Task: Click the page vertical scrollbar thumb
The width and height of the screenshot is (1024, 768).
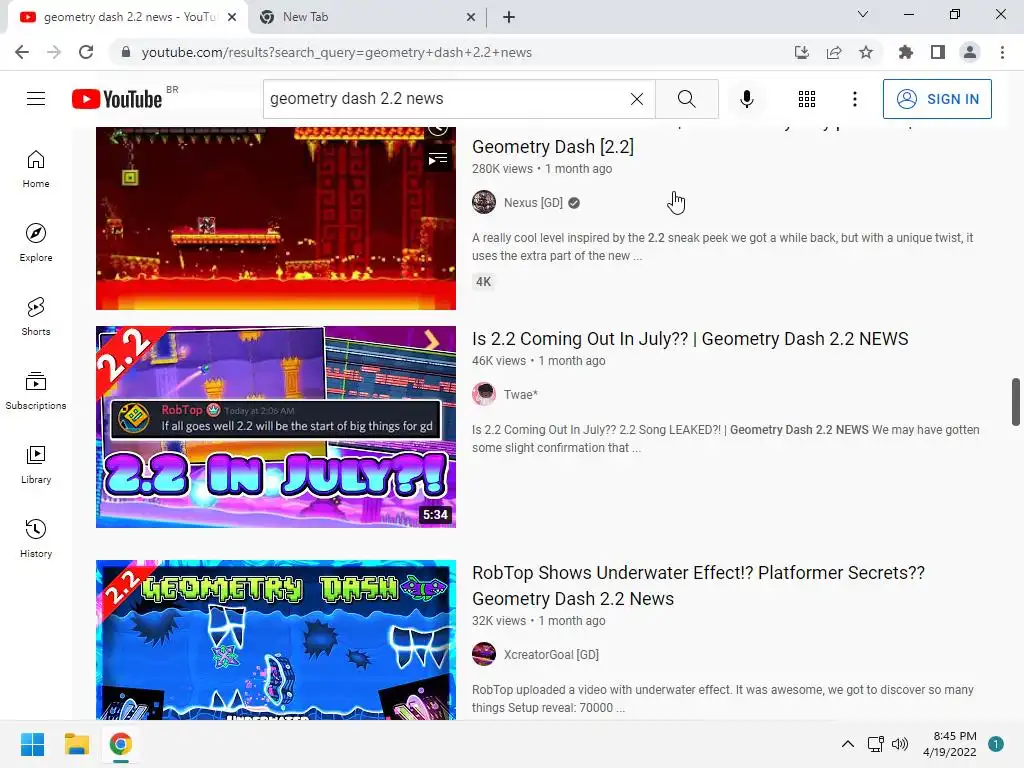Action: pyautogui.click(x=1016, y=402)
